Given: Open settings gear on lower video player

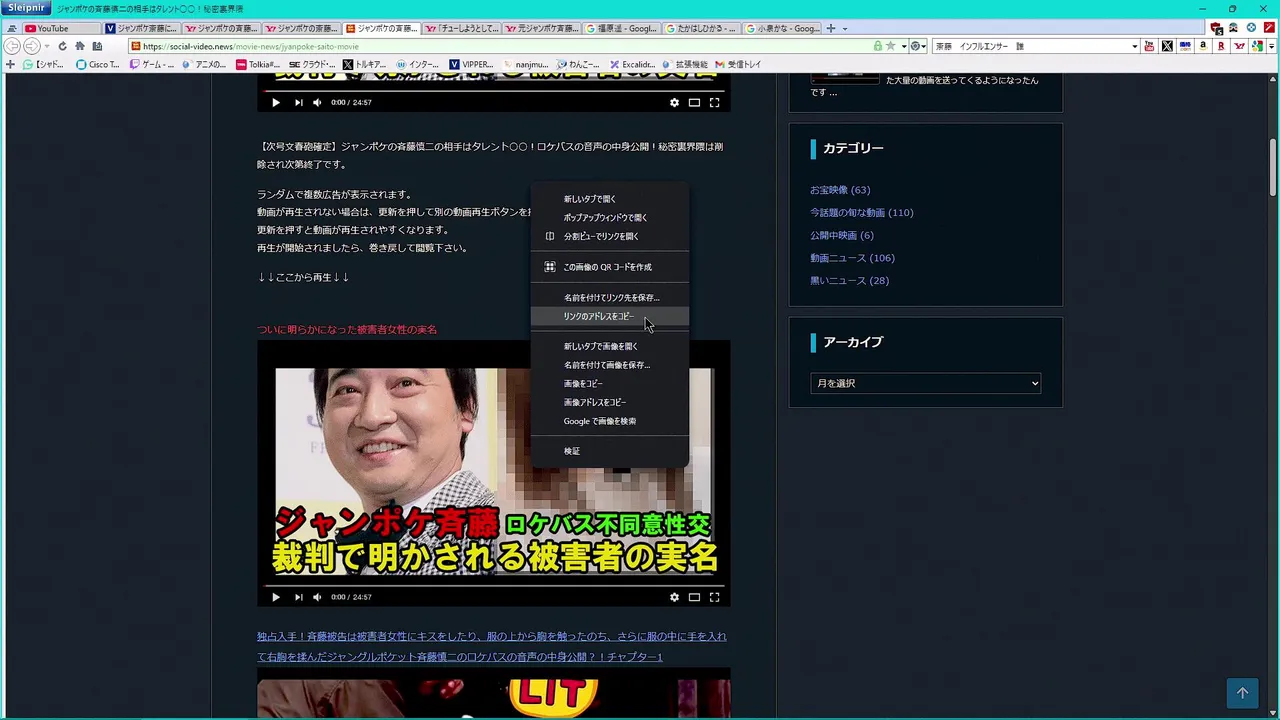Looking at the screenshot, I should 674,597.
